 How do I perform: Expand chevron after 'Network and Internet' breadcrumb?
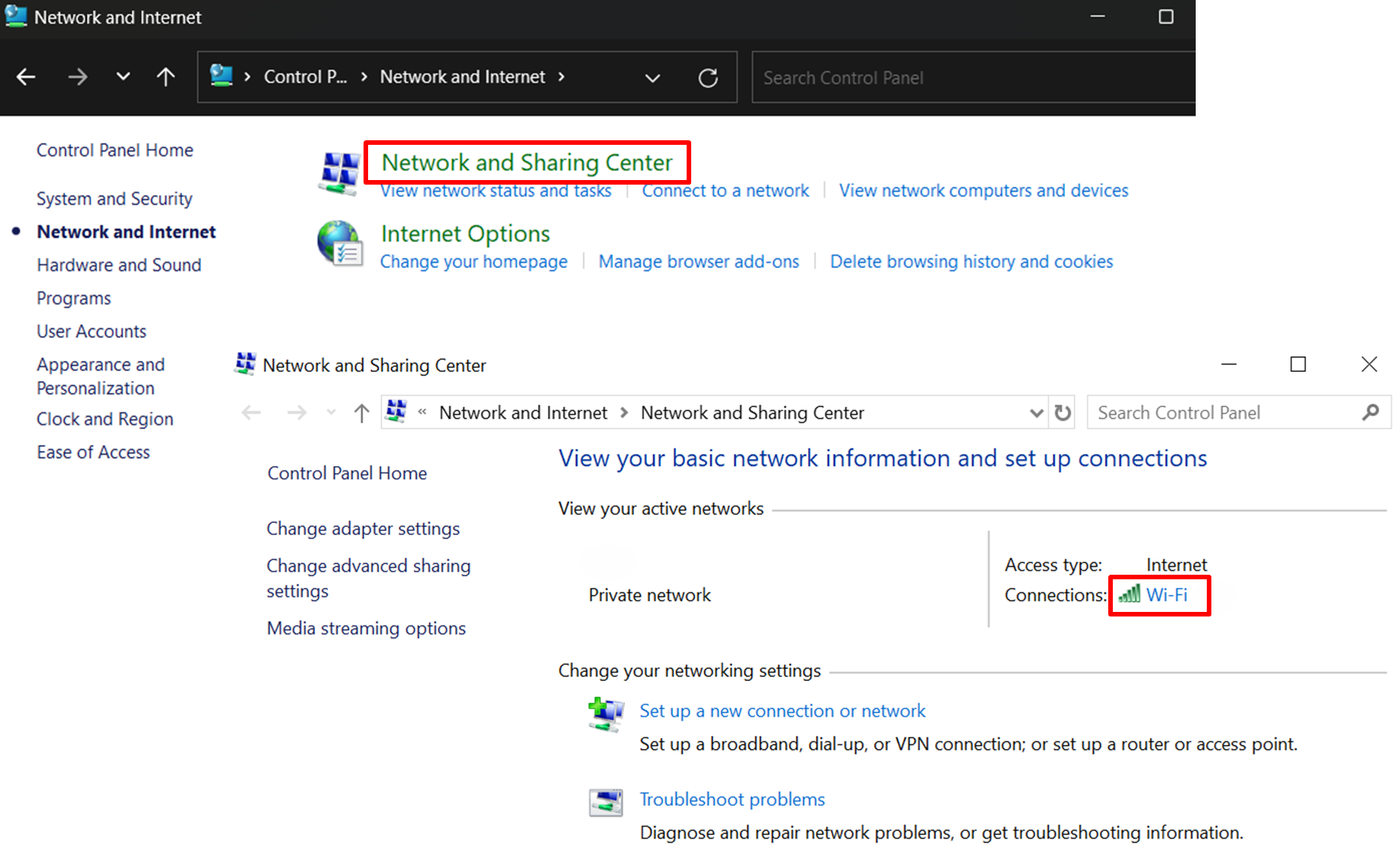(561, 77)
